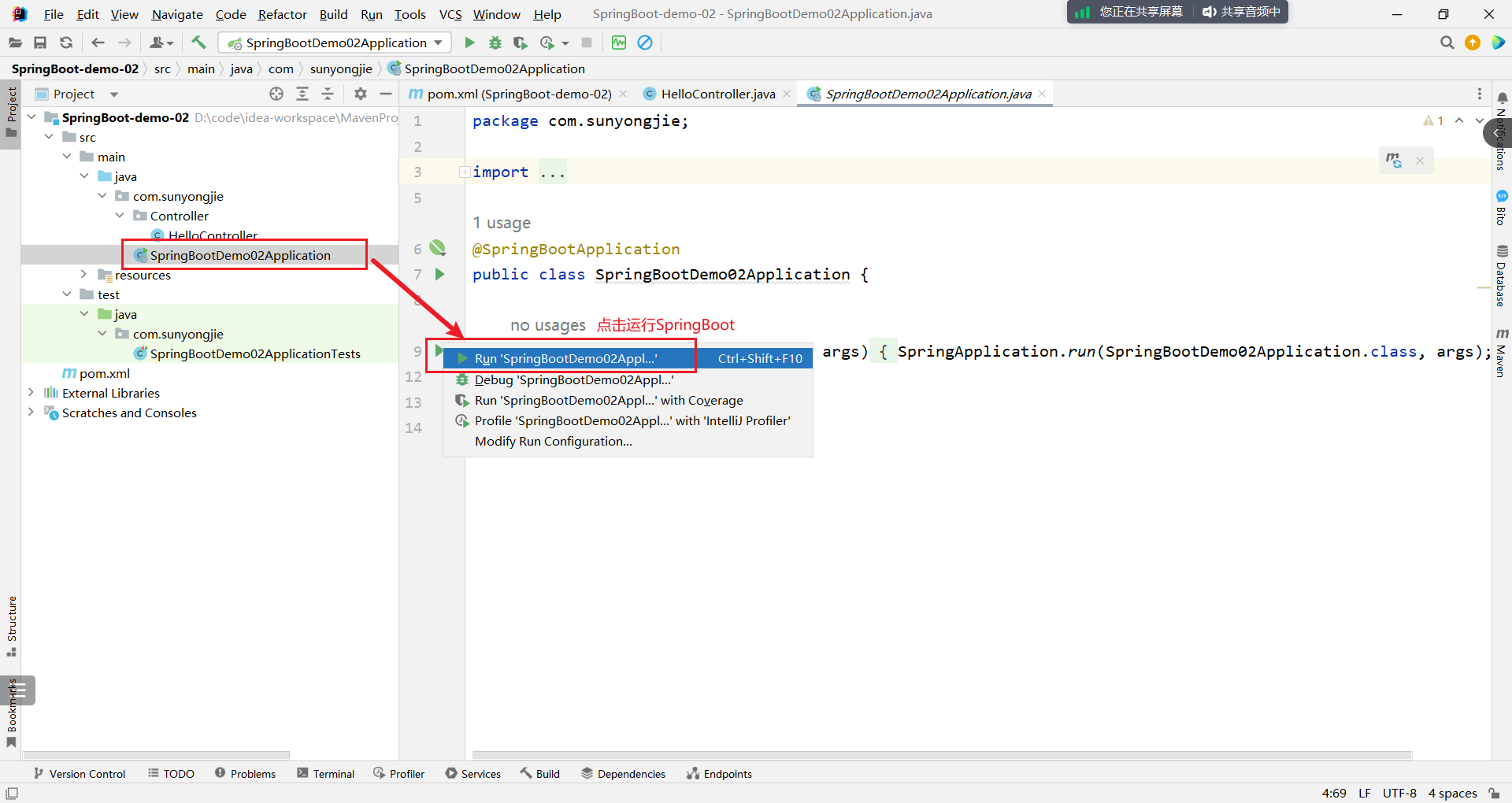The width and height of the screenshot is (1512, 803).
Task: Select Run 'SpringBootDemo02Appl...' menu entry
Action: pos(628,358)
